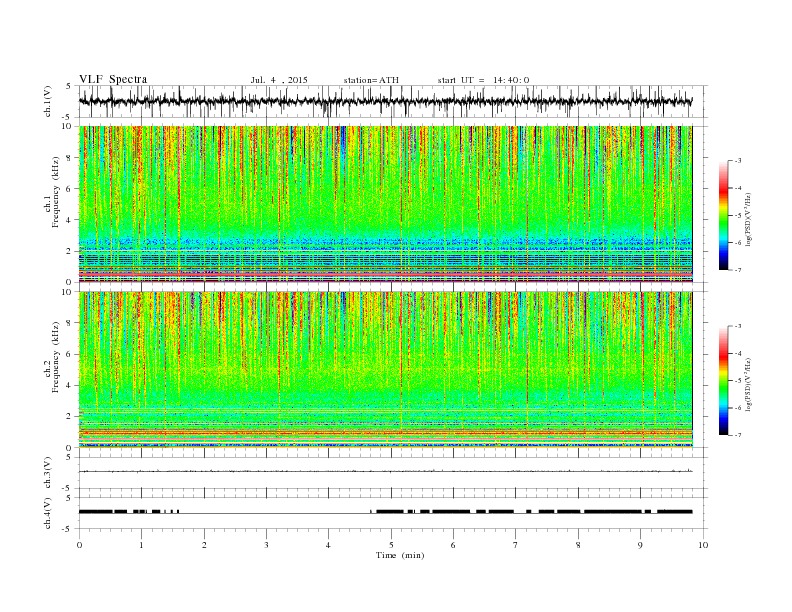Select the "start UT = 14:40:0" text

[483, 80]
